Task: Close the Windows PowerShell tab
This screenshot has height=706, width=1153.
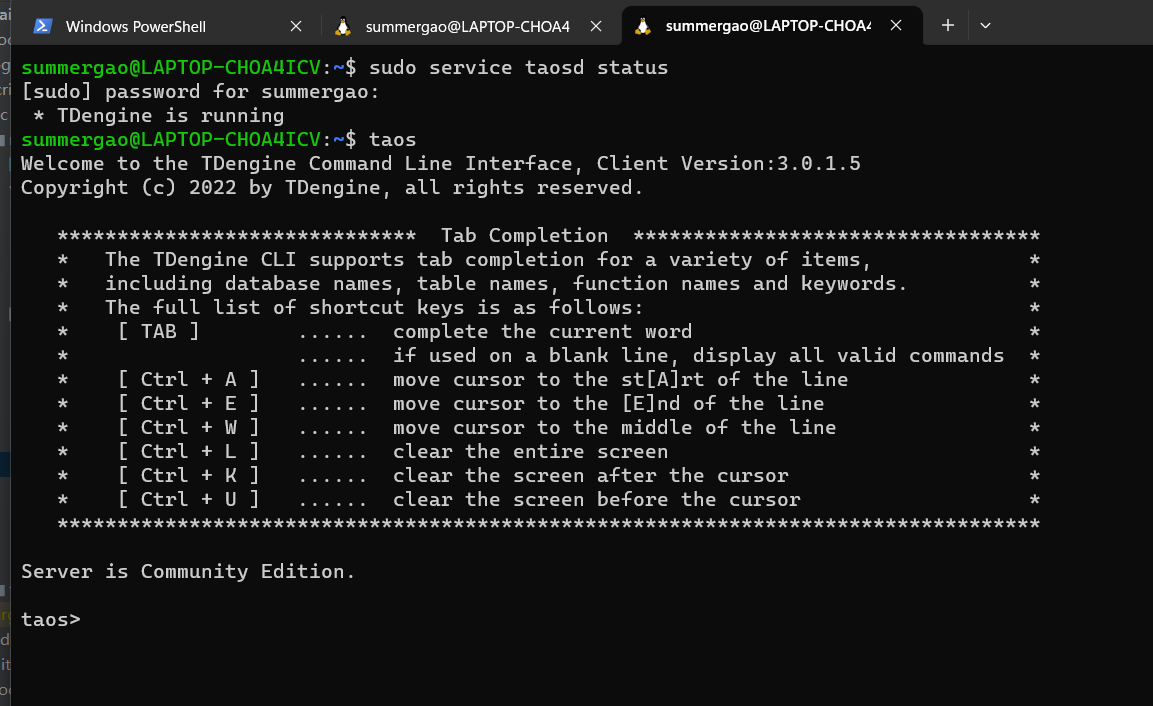Action: [x=296, y=25]
